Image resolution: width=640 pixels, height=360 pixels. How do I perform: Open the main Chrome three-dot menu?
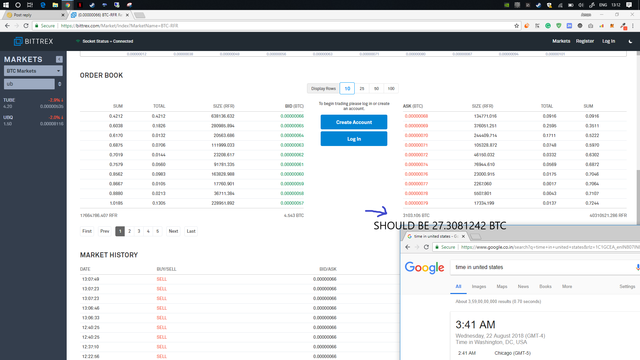(x=633, y=26)
